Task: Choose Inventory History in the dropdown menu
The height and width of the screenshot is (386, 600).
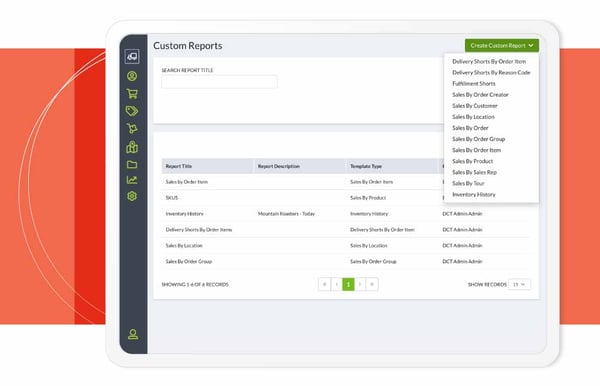Action: [474, 194]
